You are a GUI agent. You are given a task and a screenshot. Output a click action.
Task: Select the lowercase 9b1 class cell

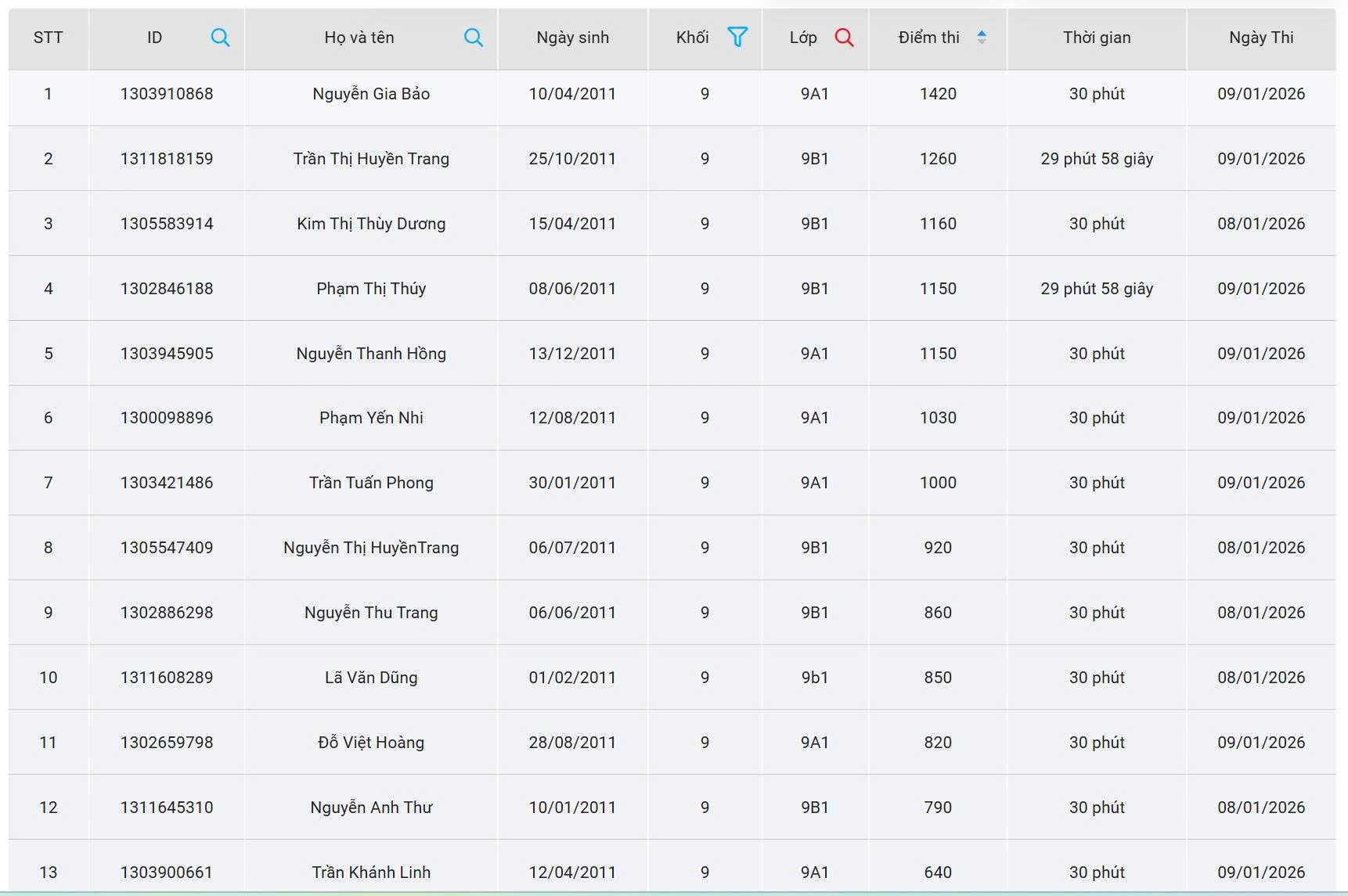point(814,678)
